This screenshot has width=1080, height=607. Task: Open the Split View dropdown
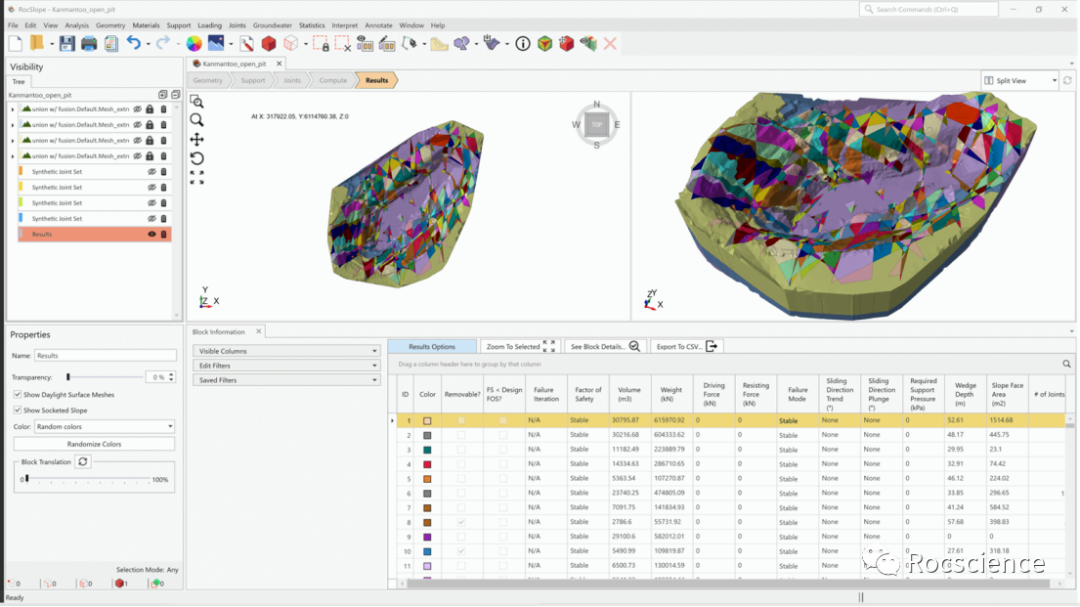click(x=1019, y=81)
